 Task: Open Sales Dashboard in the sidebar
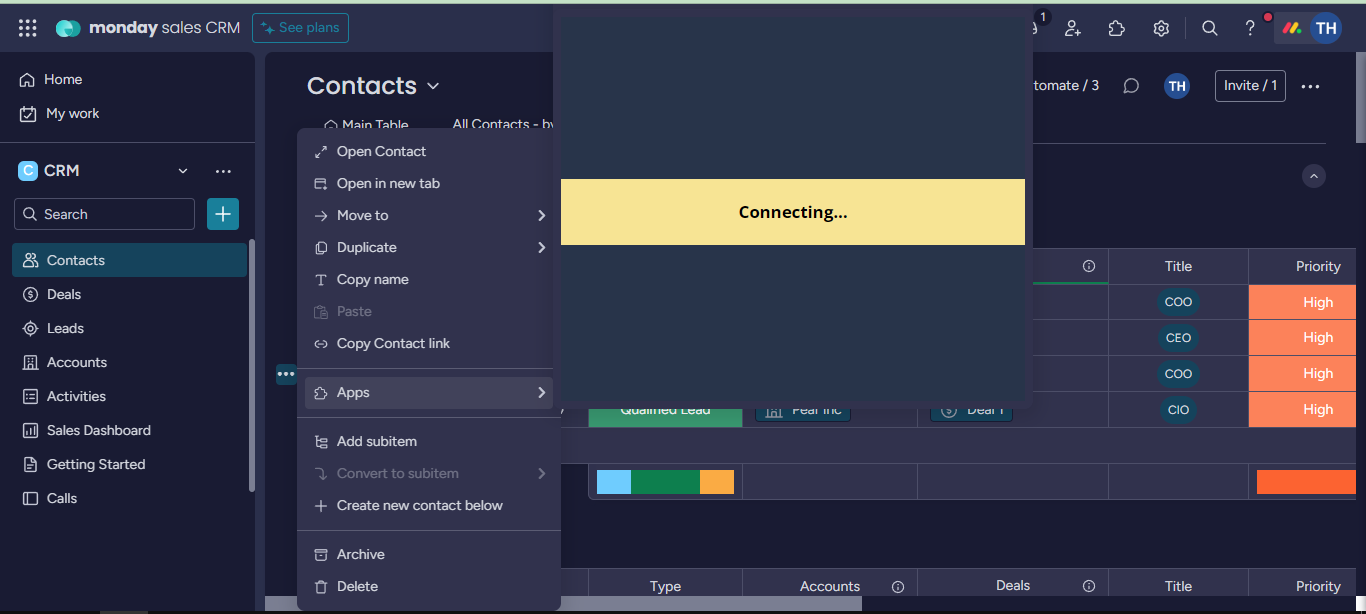coord(98,430)
